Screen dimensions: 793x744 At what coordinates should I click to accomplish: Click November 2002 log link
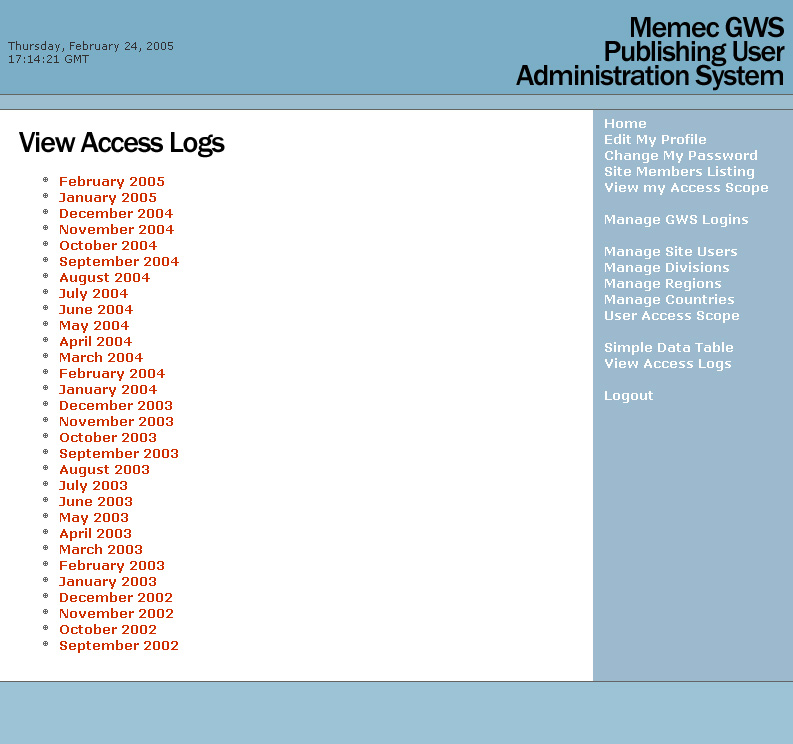click(x=116, y=614)
